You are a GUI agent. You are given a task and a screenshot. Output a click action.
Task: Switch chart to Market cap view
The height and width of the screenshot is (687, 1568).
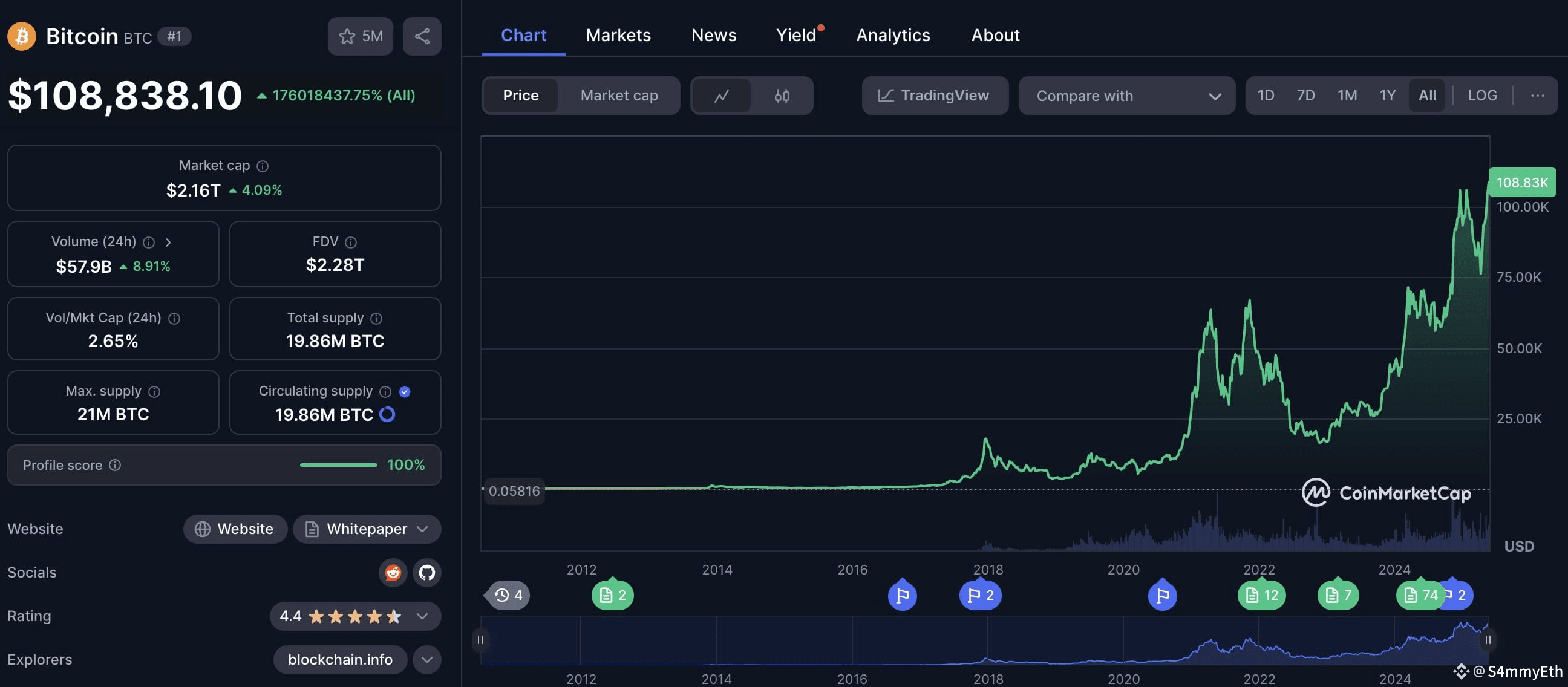(x=619, y=96)
